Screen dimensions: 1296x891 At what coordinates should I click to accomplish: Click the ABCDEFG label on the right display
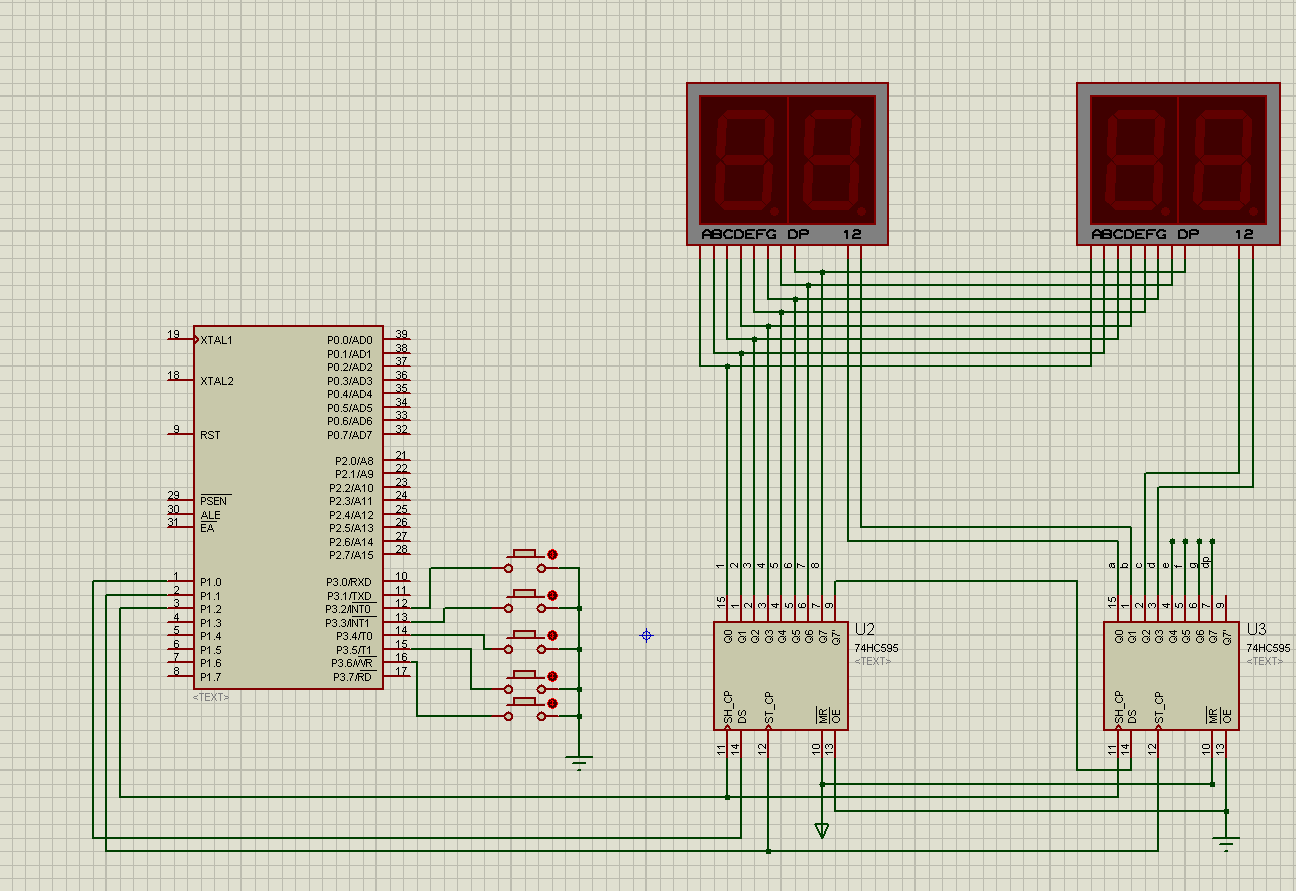1129,234
